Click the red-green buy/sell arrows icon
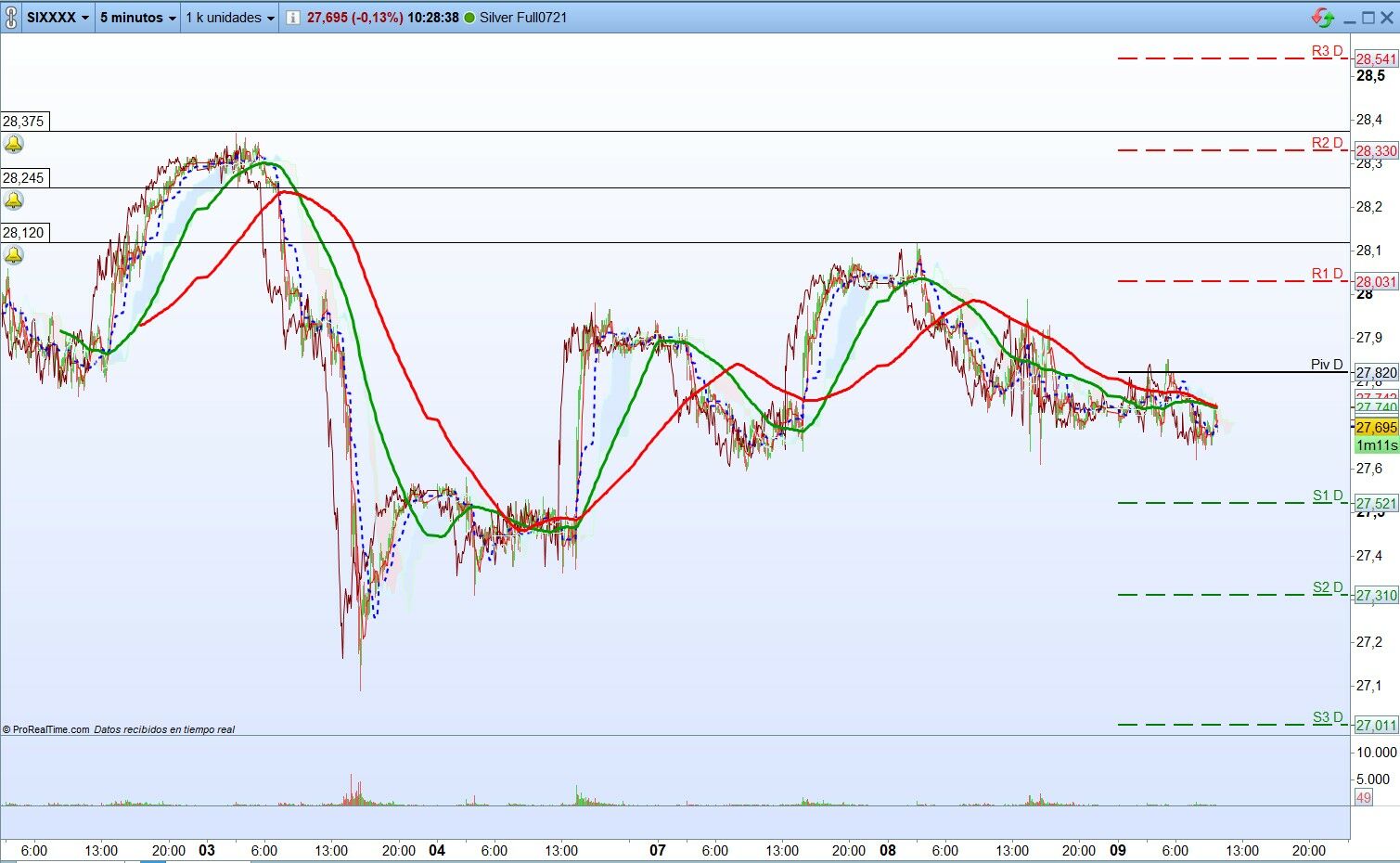The image size is (1400, 863). 1323,17
